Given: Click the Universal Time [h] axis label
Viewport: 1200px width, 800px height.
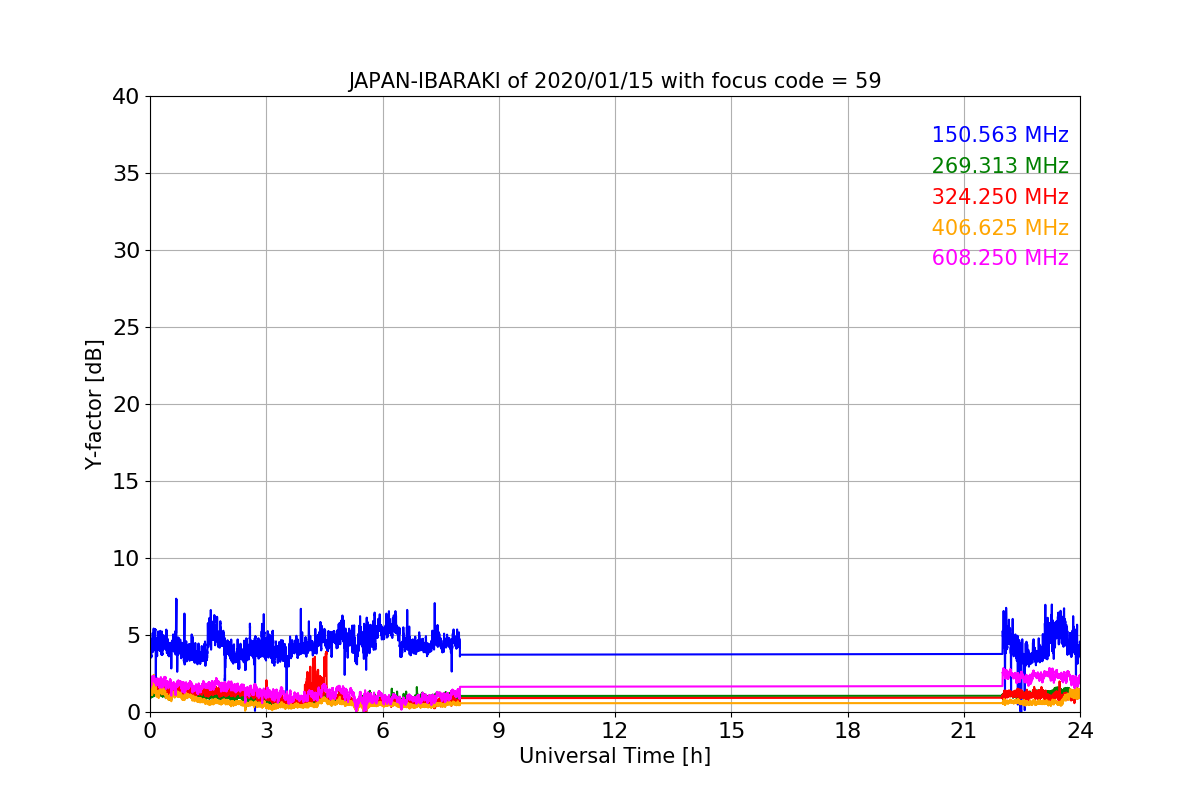Looking at the screenshot, I should [615, 756].
